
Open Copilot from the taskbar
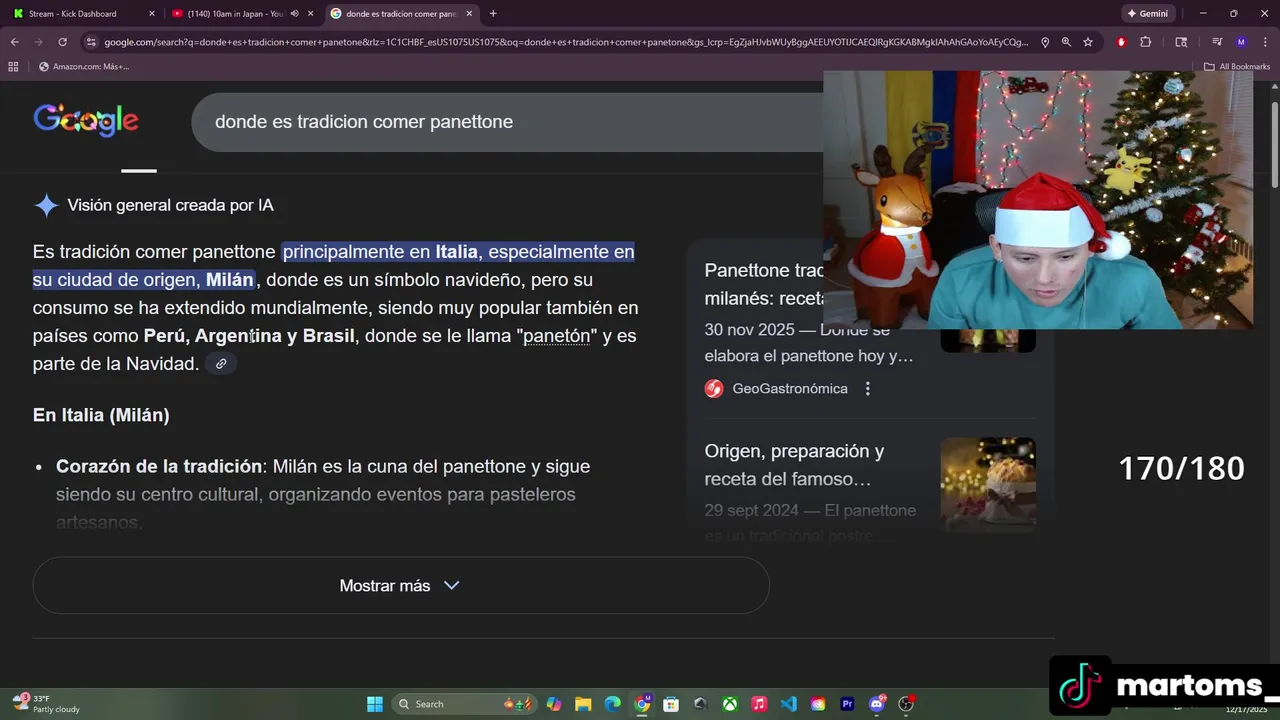pos(554,704)
